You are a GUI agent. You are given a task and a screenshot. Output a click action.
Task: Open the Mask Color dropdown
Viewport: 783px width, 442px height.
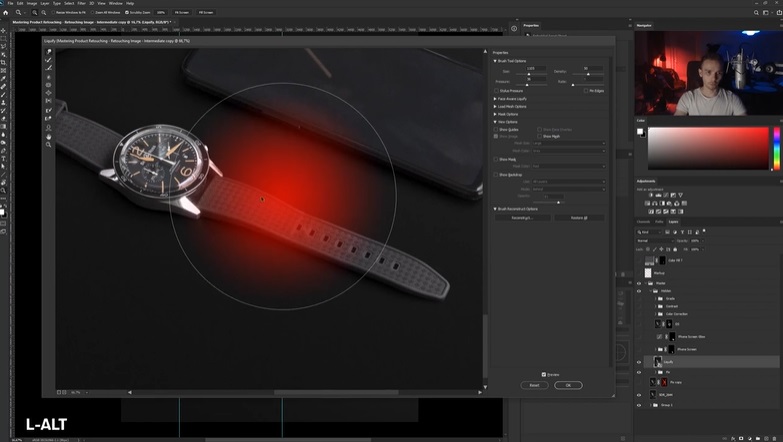click(x=569, y=166)
